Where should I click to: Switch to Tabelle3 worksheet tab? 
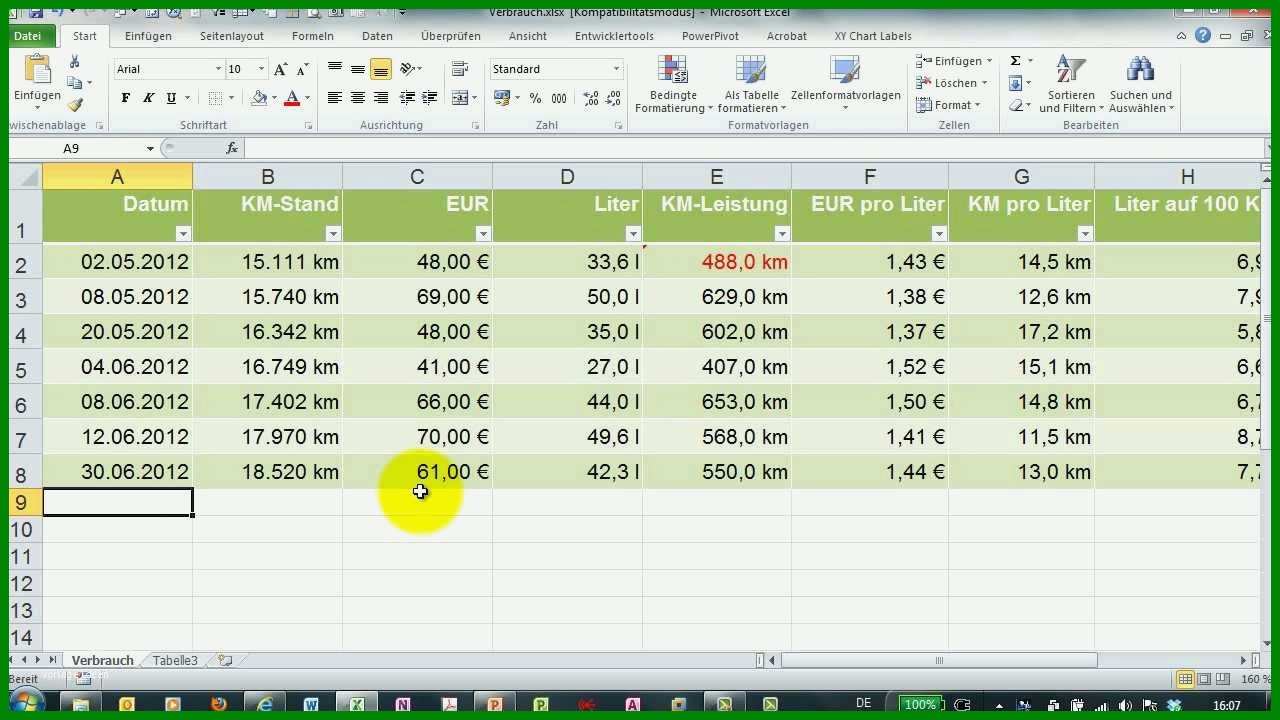coord(175,661)
